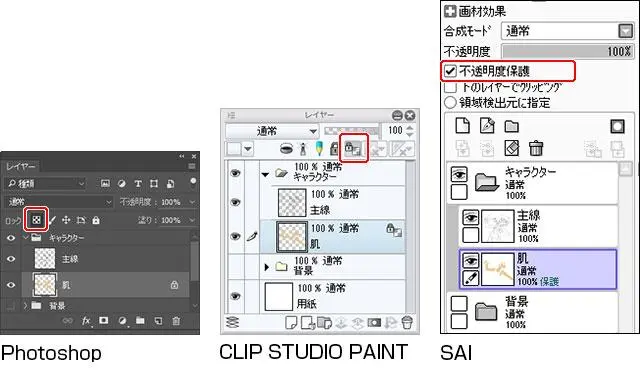
Task: Open Photoshop's blend mode 通常 dropdown
Action: [58, 202]
